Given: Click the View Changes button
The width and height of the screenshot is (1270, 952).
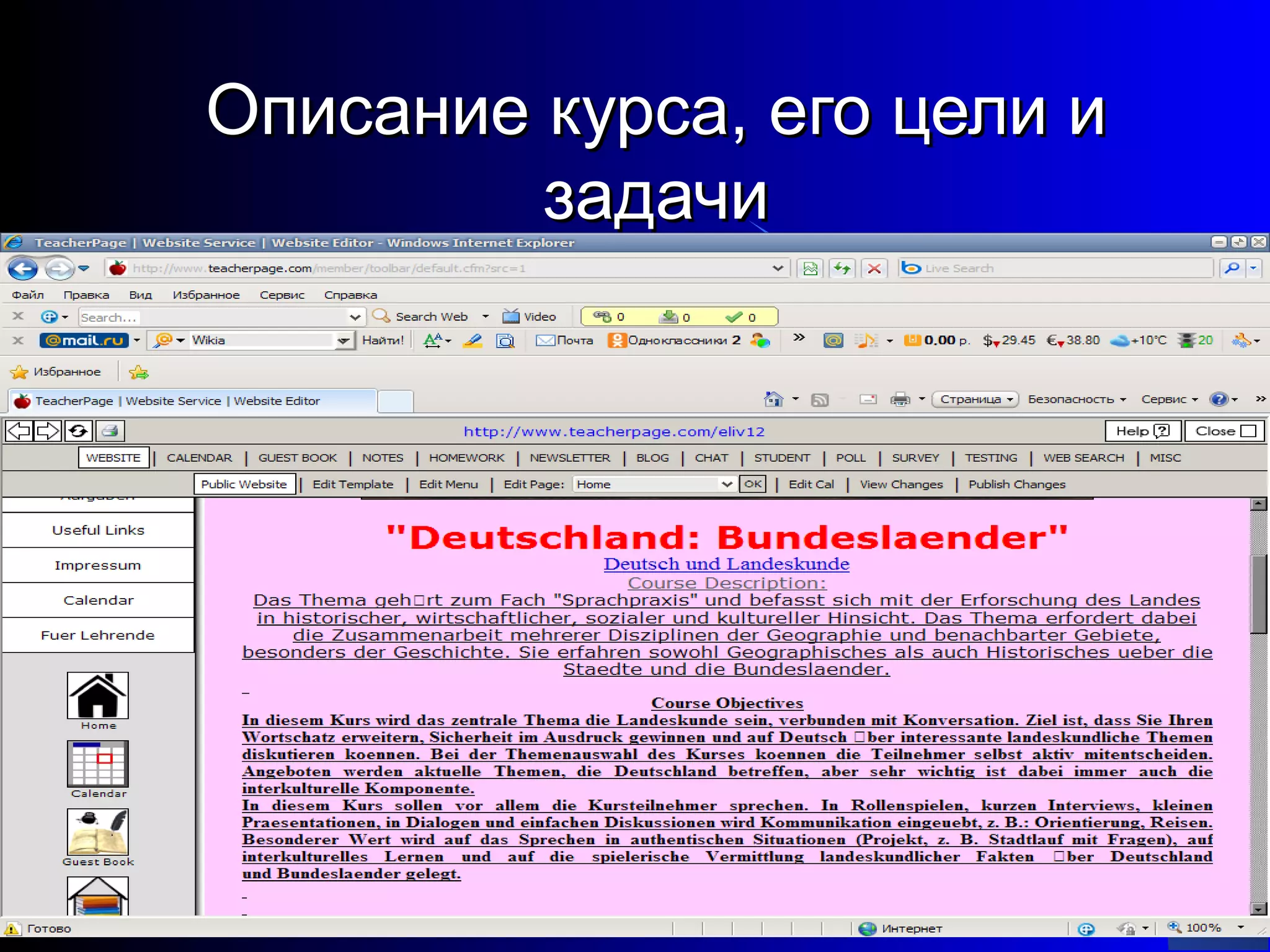Looking at the screenshot, I should (901, 484).
